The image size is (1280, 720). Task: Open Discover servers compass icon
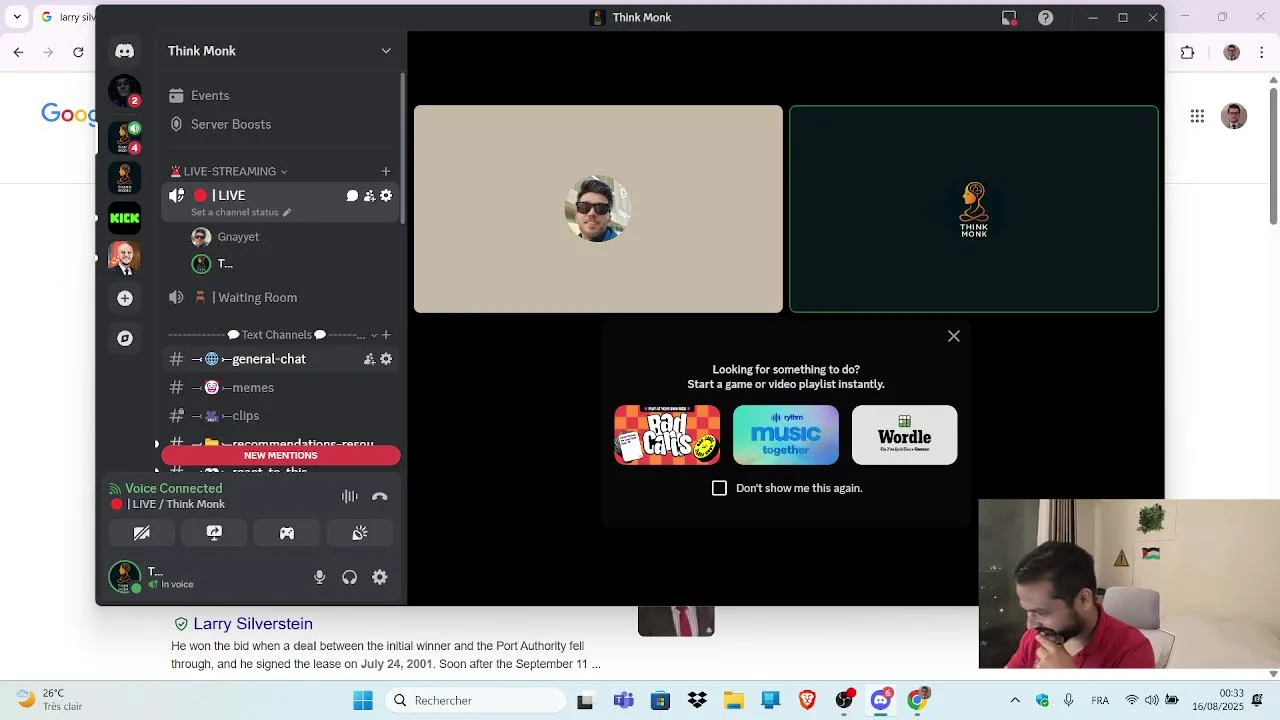124,339
